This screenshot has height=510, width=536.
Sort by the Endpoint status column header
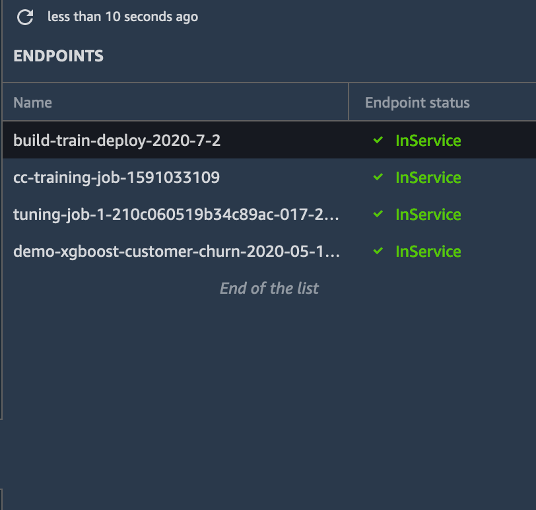click(x=417, y=103)
